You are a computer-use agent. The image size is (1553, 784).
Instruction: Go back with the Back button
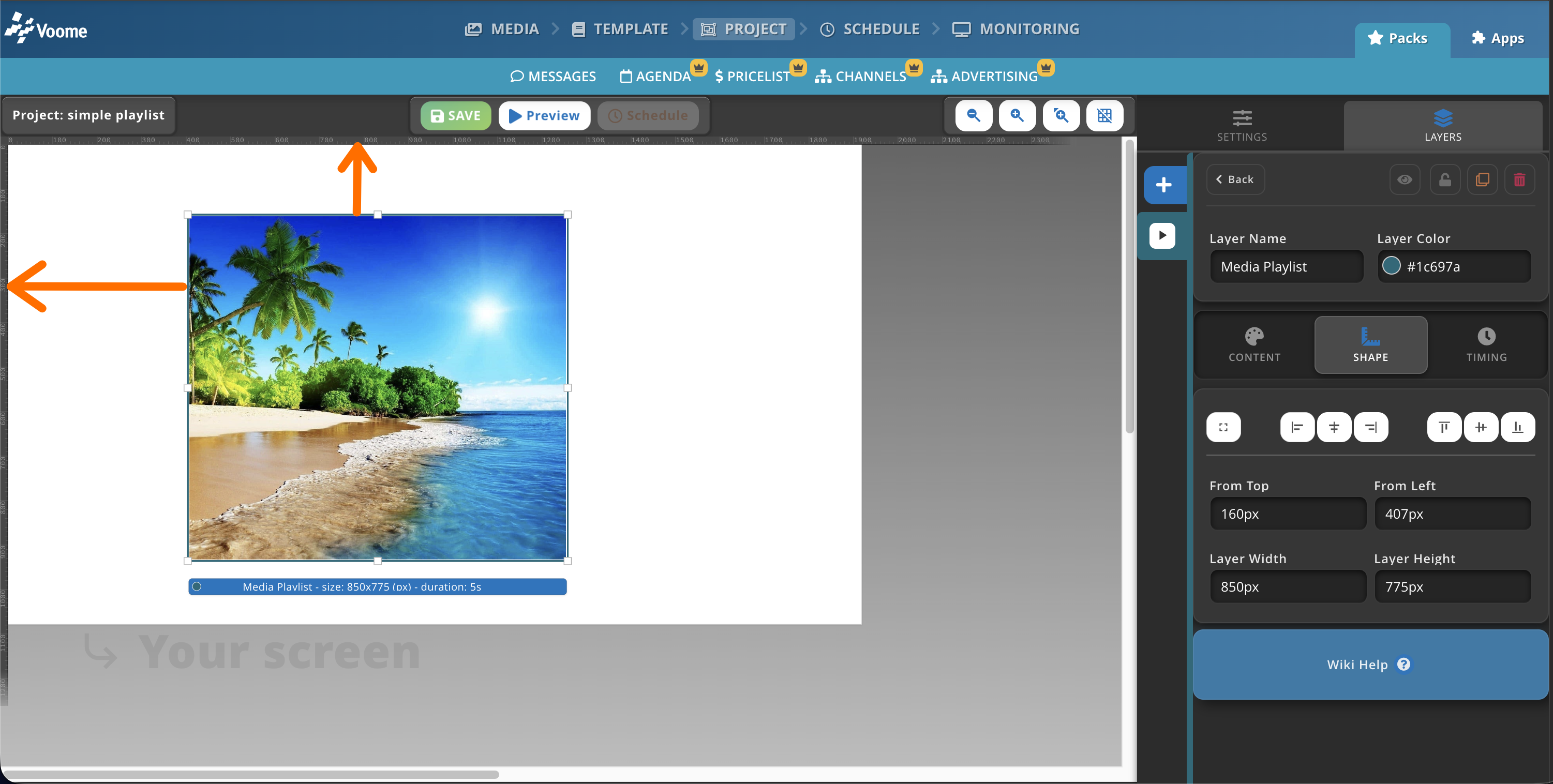[x=1235, y=179]
